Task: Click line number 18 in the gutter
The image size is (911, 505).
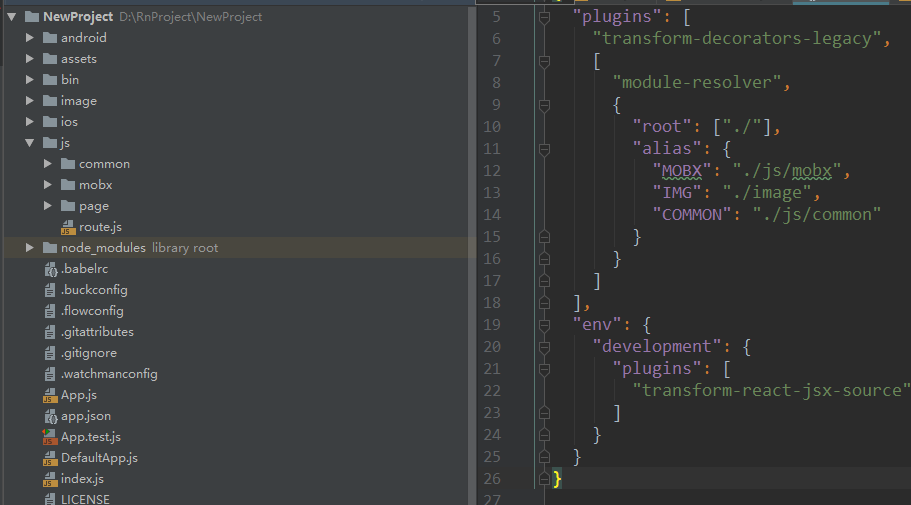Action: [x=492, y=303]
